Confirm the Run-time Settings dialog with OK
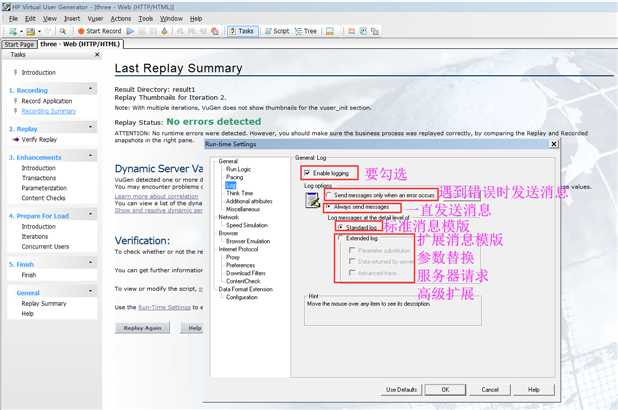 (x=445, y=390)
